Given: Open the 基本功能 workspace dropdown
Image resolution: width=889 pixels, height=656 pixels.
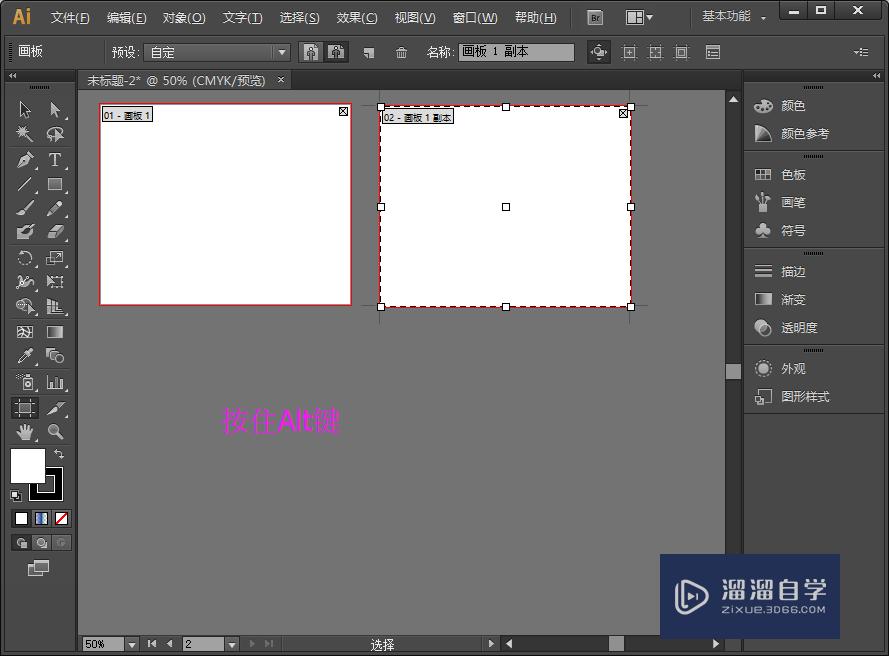Looking at the screenshot, I should click(x=734, y=16).
